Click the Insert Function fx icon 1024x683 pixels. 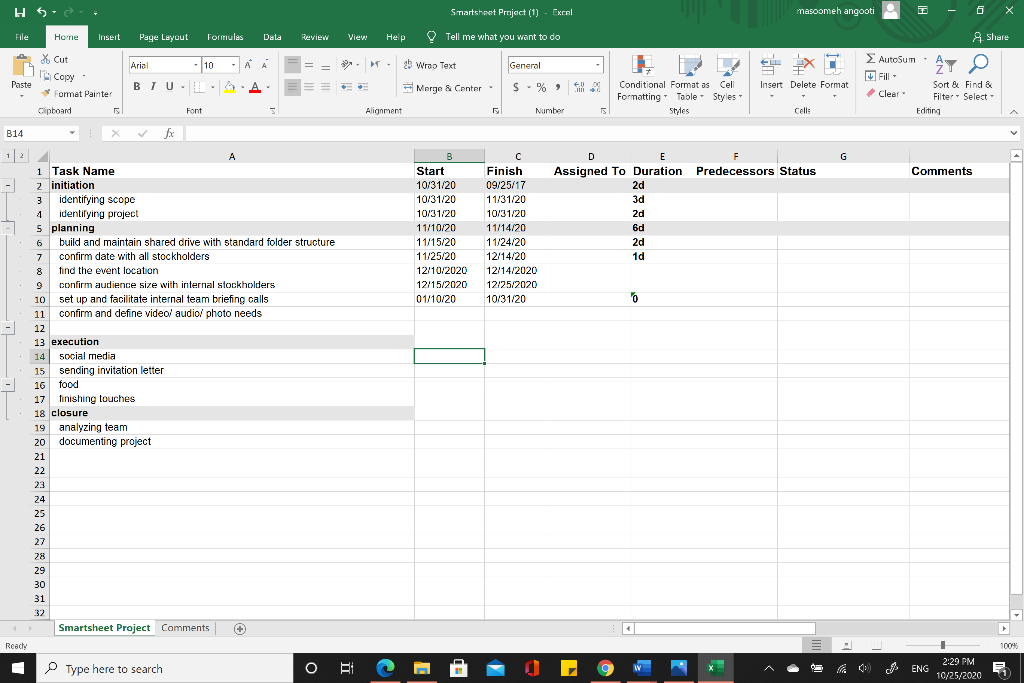(170, 133)
